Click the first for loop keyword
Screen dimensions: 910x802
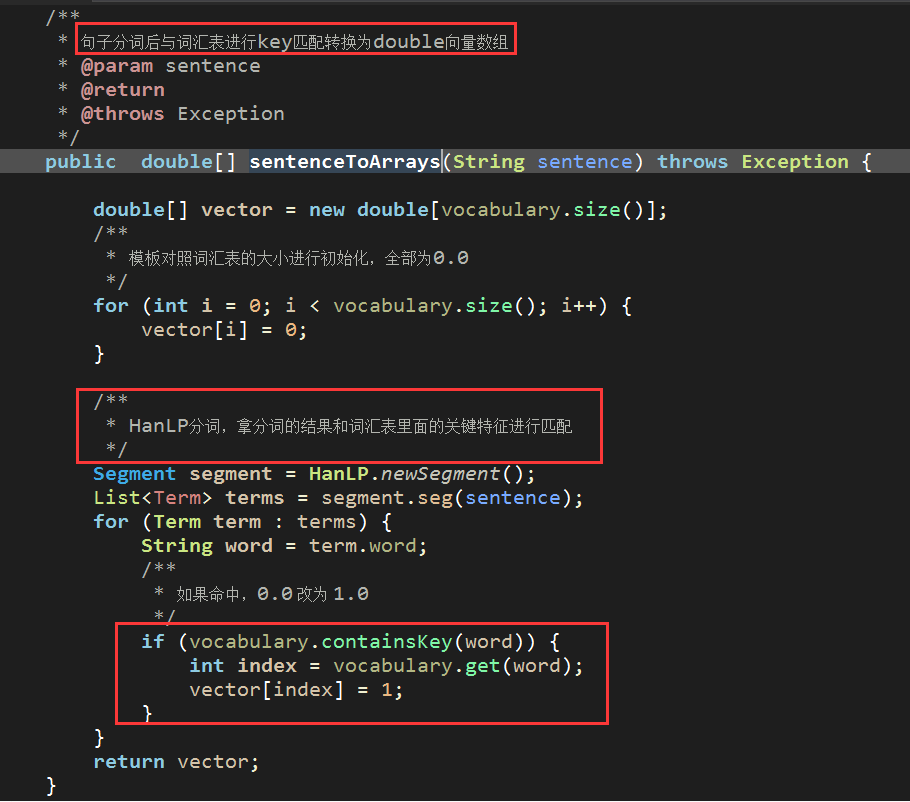coord(111,306)
